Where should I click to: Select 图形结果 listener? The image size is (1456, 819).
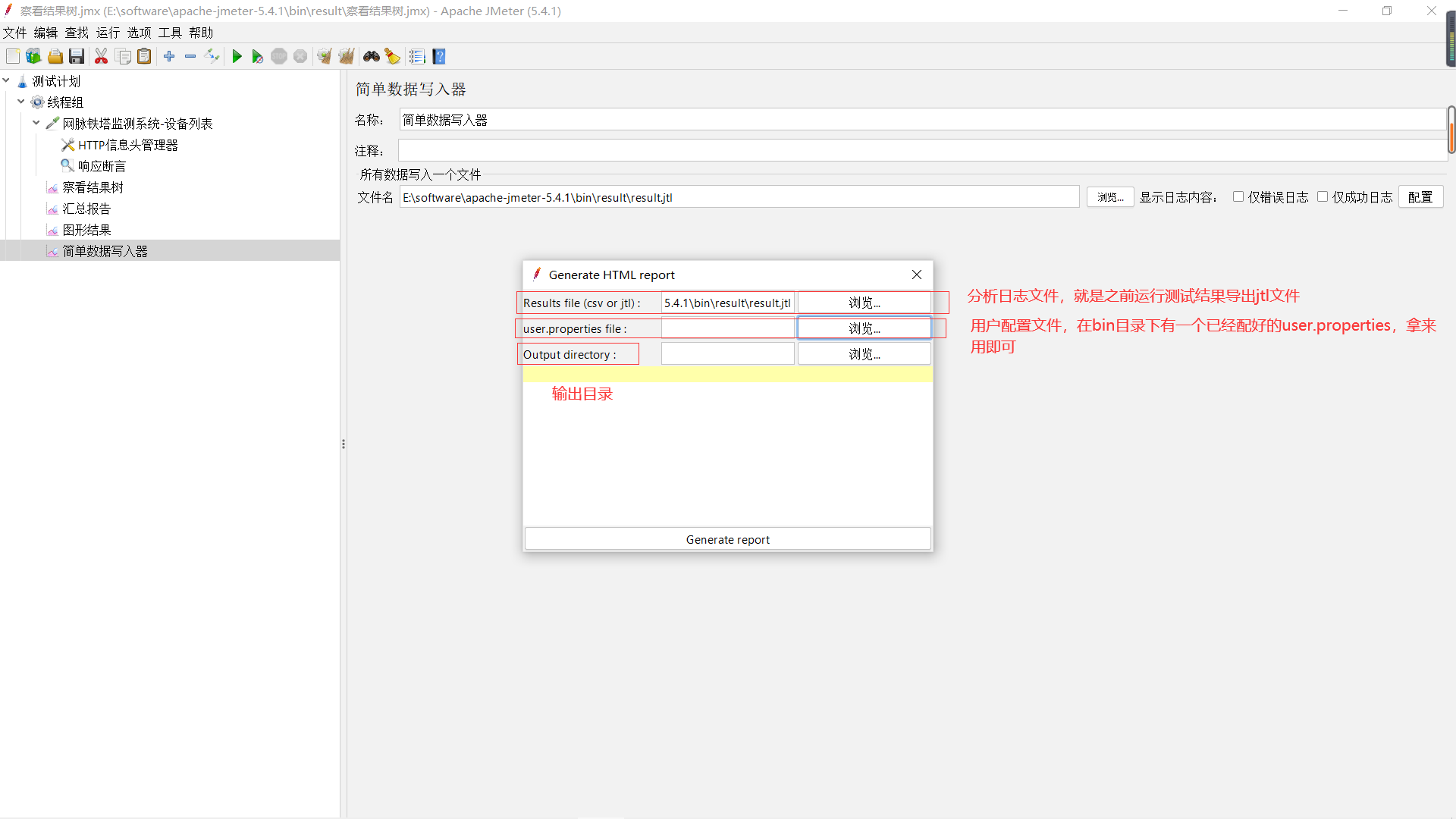coord(86,230)
